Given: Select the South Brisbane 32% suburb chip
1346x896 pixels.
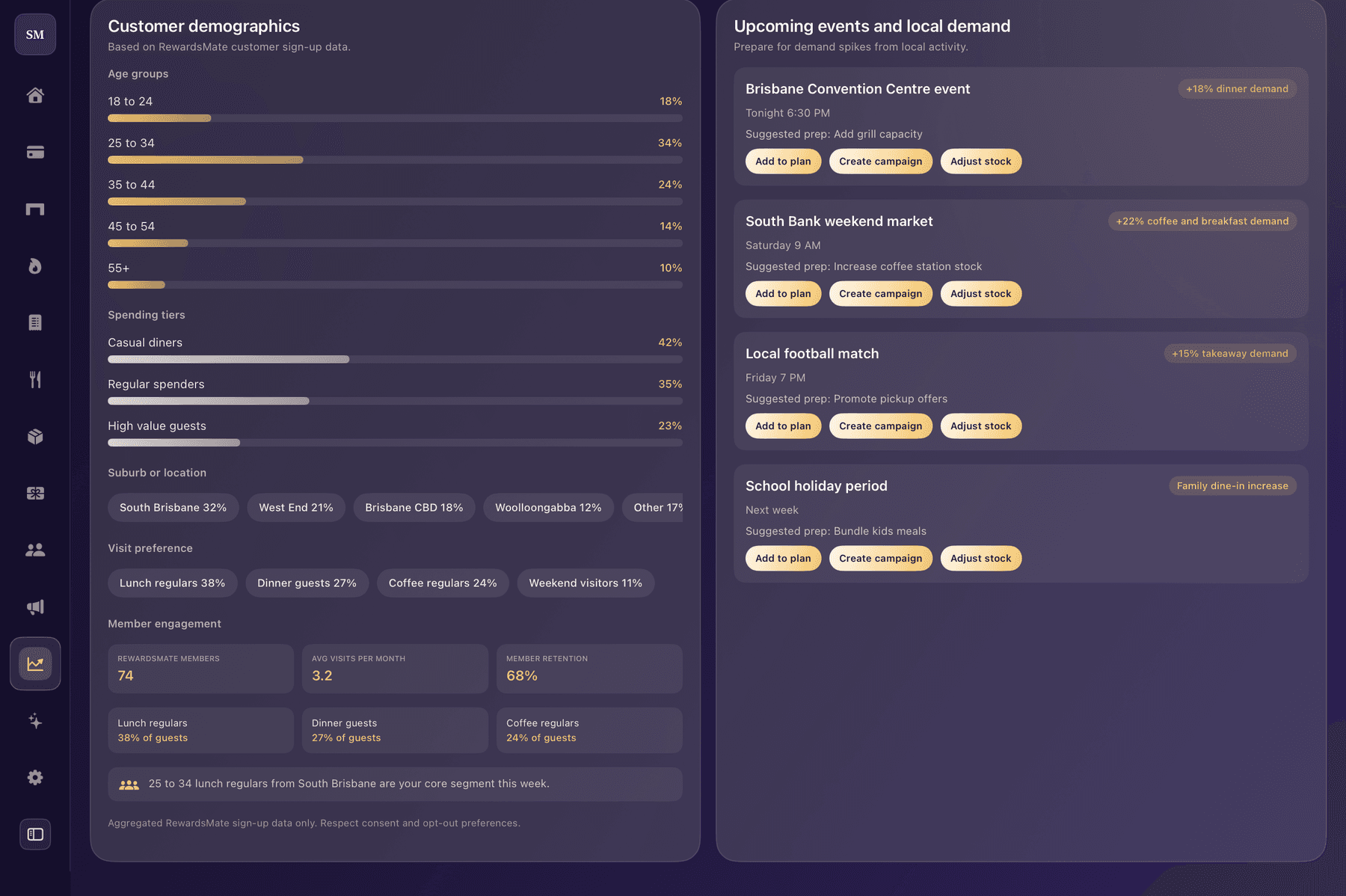Looking at the screenshot, I should point(173,508).
